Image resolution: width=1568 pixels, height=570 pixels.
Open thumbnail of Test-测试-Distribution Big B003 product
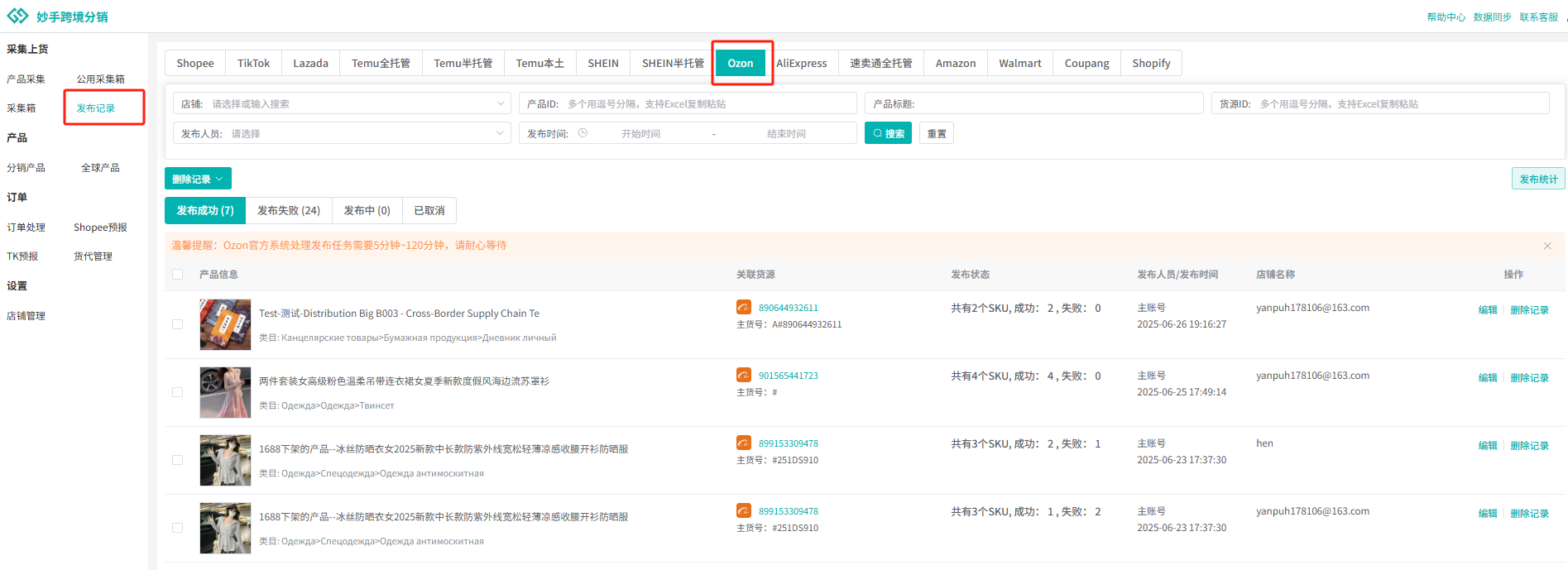pos(225,324)
